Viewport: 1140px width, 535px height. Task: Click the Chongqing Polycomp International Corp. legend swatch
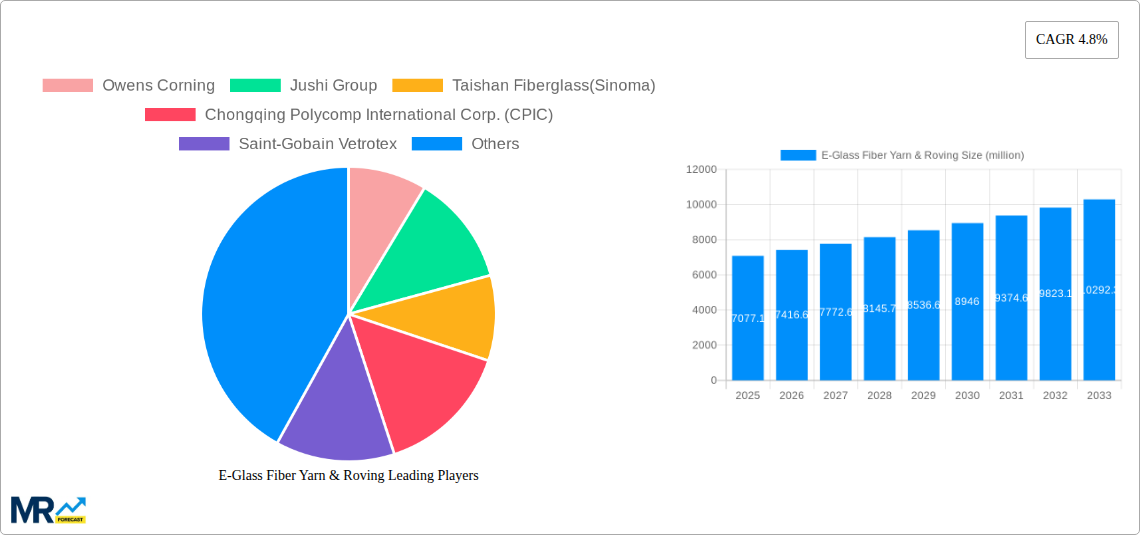170,115
